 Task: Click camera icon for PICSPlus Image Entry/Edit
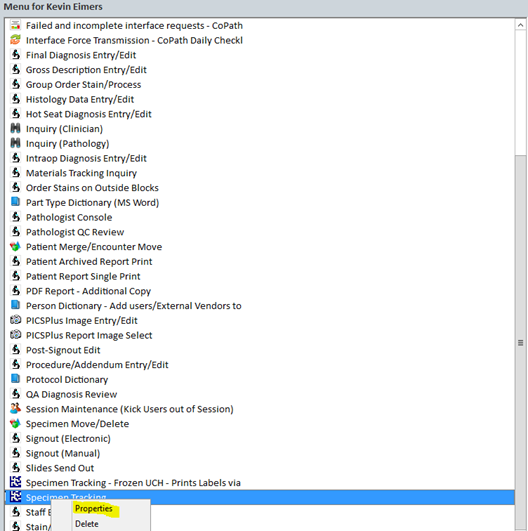15,320
